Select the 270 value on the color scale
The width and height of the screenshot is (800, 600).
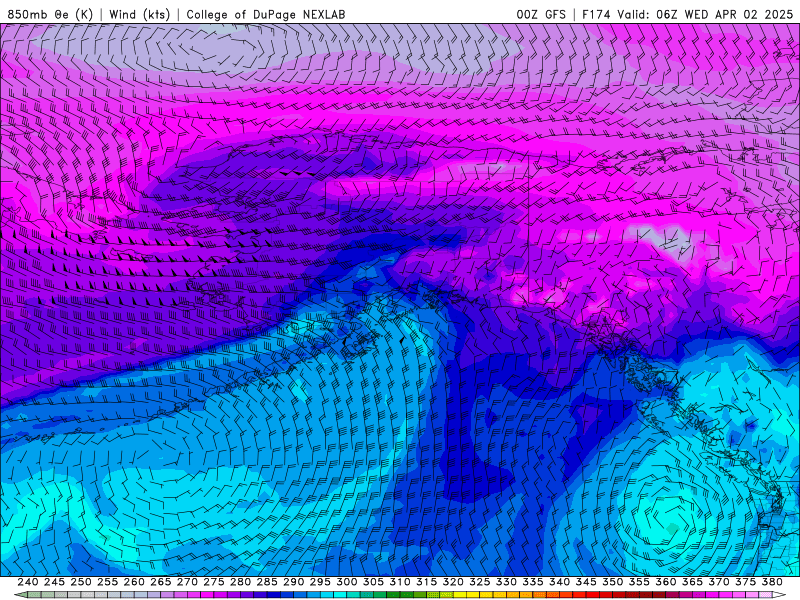click(187, 582)
